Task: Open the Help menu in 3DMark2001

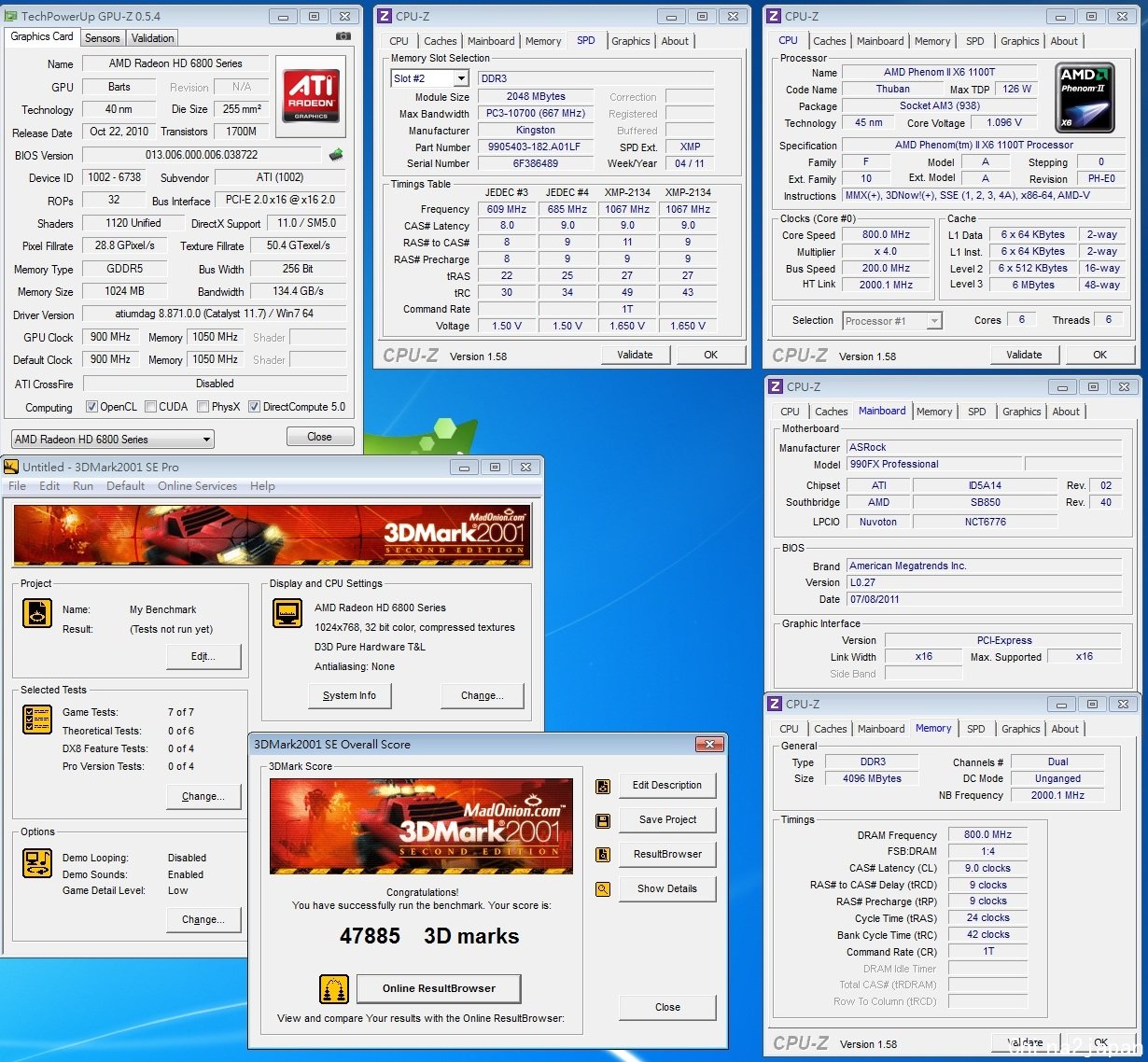Action: click(x=262, y=486)
